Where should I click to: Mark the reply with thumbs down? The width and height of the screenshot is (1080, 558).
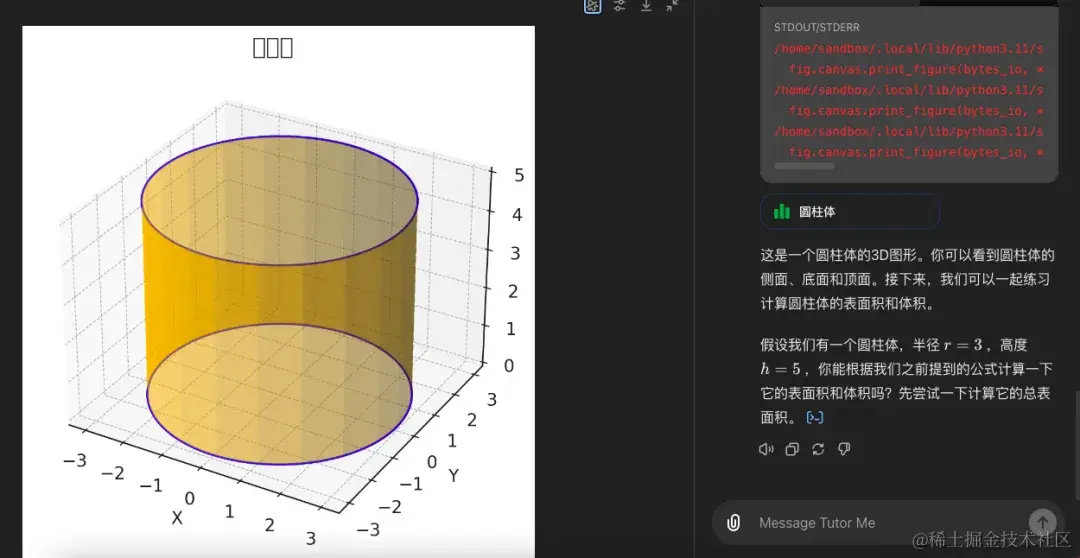click(844, 449)
